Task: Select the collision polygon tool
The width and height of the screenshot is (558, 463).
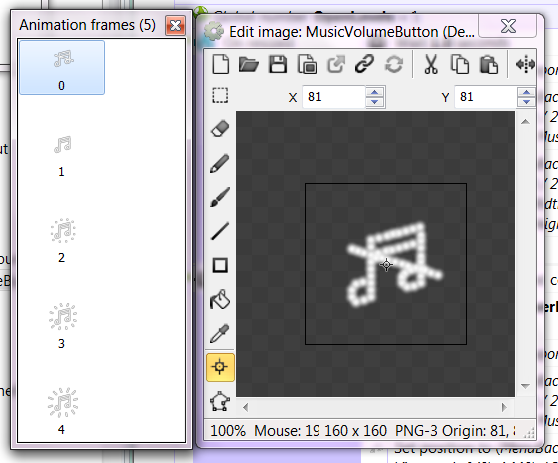Action: (x=220, y=401)
